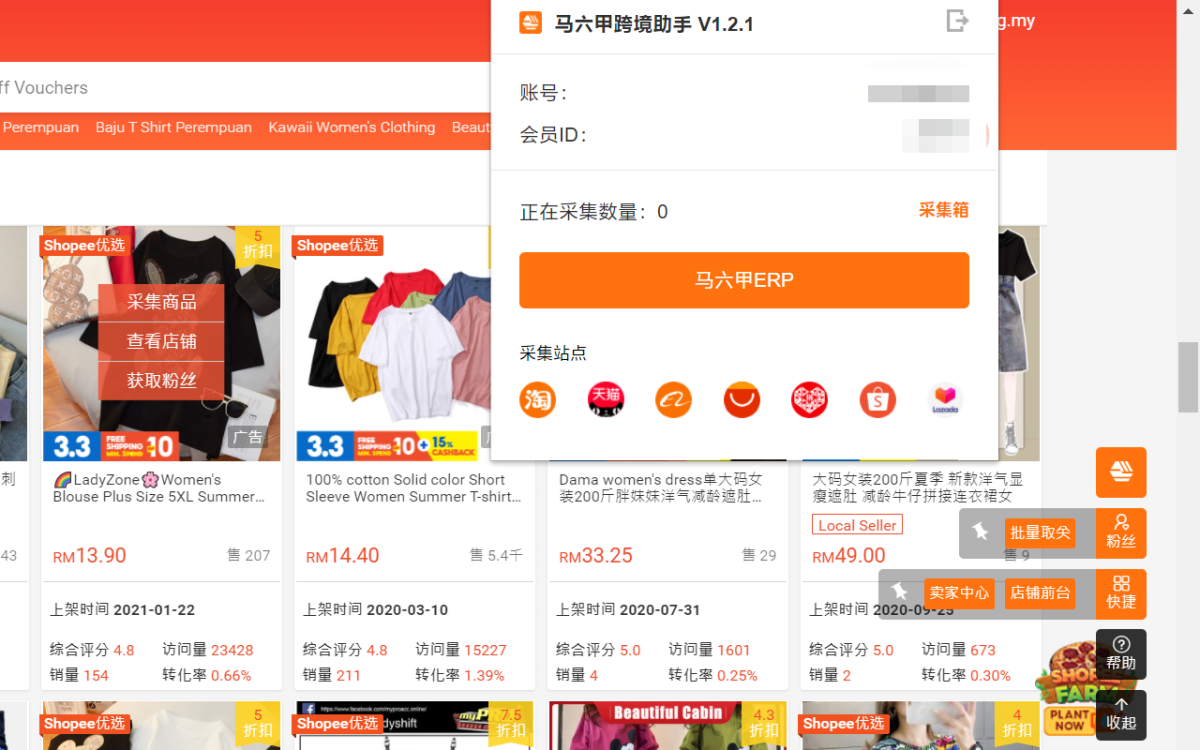
Task: Open the 采集箱 link
Action: coord(944,210)
